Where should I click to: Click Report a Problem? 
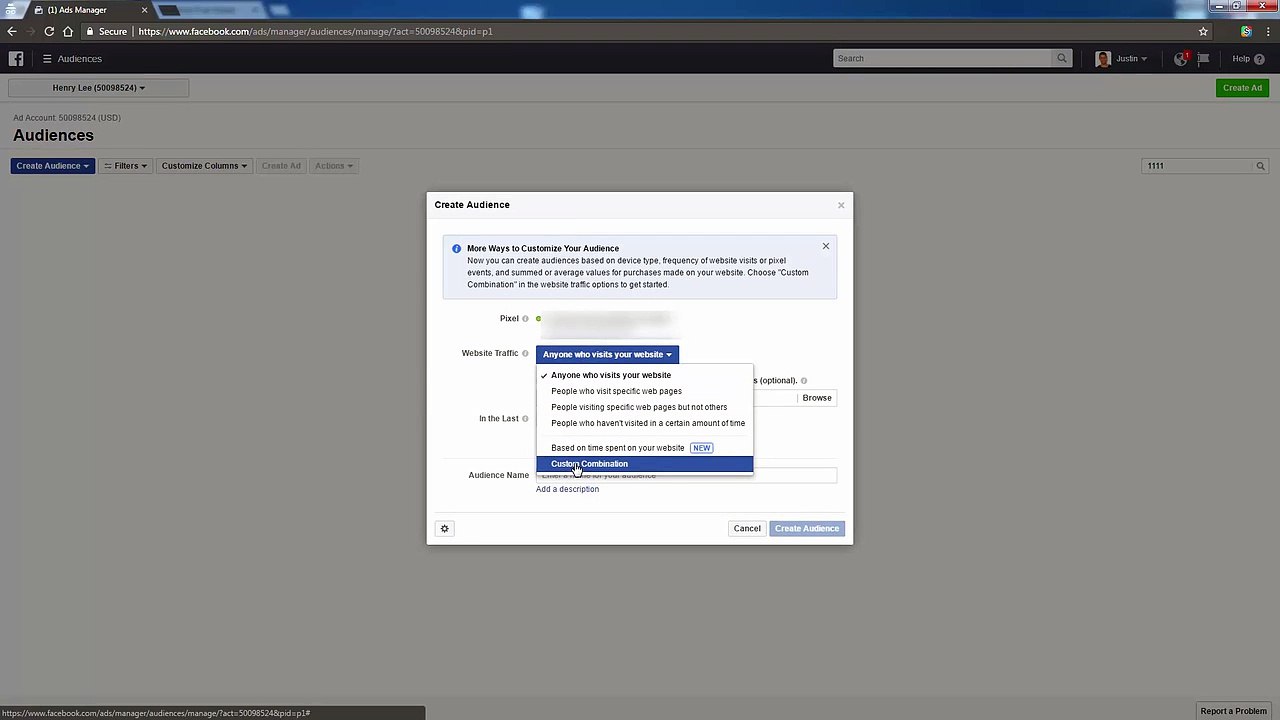click(x=1233, y=711)
